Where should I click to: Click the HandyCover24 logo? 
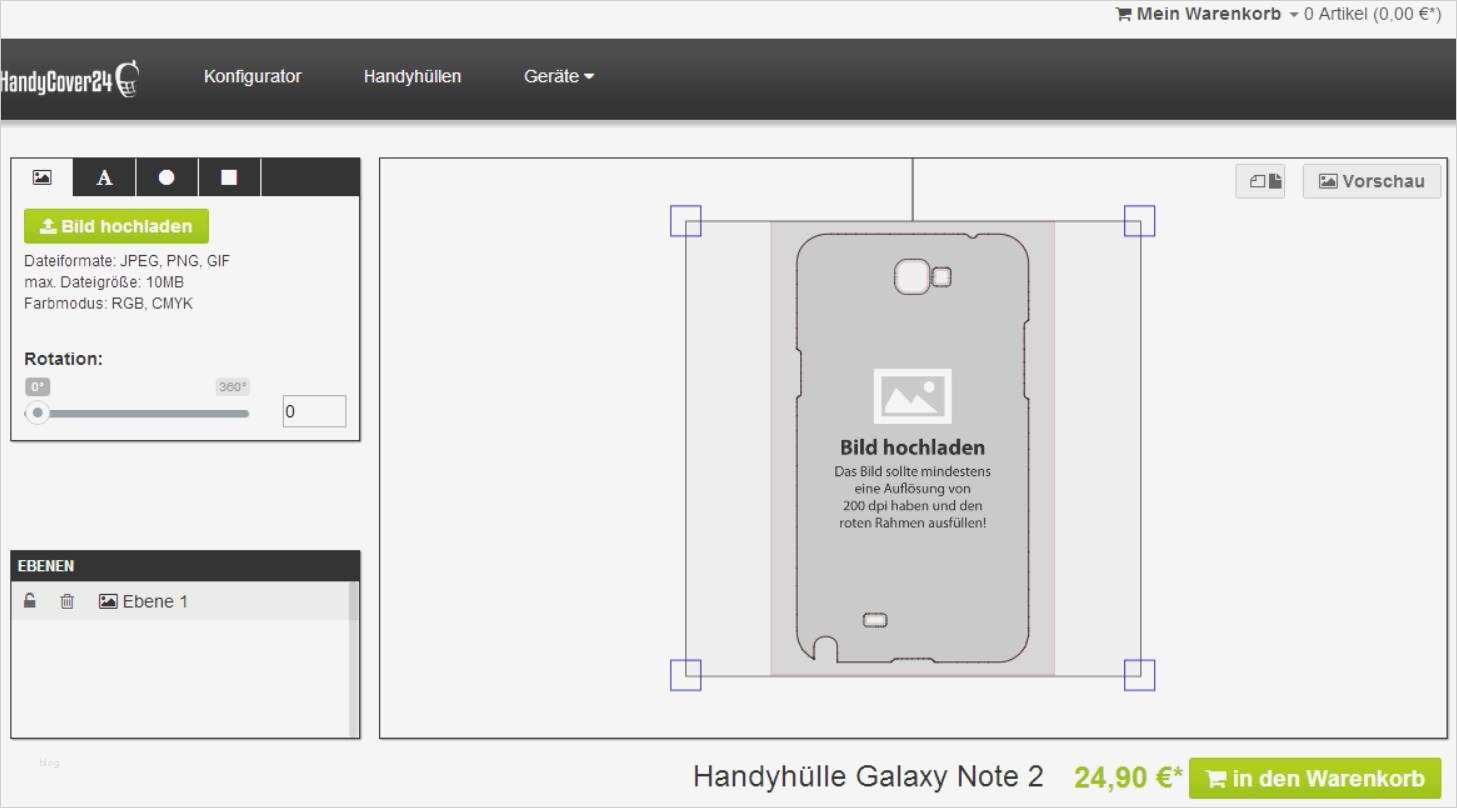(x=68, y=79)
